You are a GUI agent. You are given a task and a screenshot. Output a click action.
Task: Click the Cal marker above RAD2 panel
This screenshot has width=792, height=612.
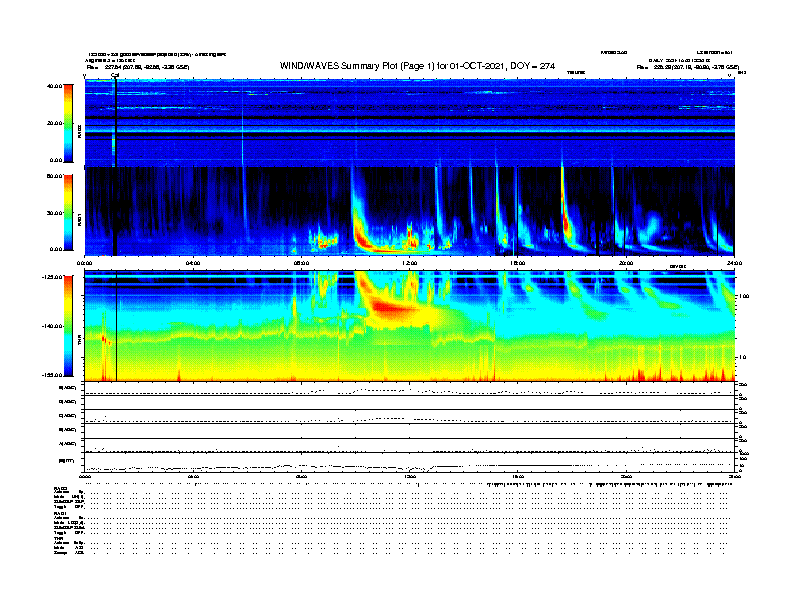coord(115,75)
